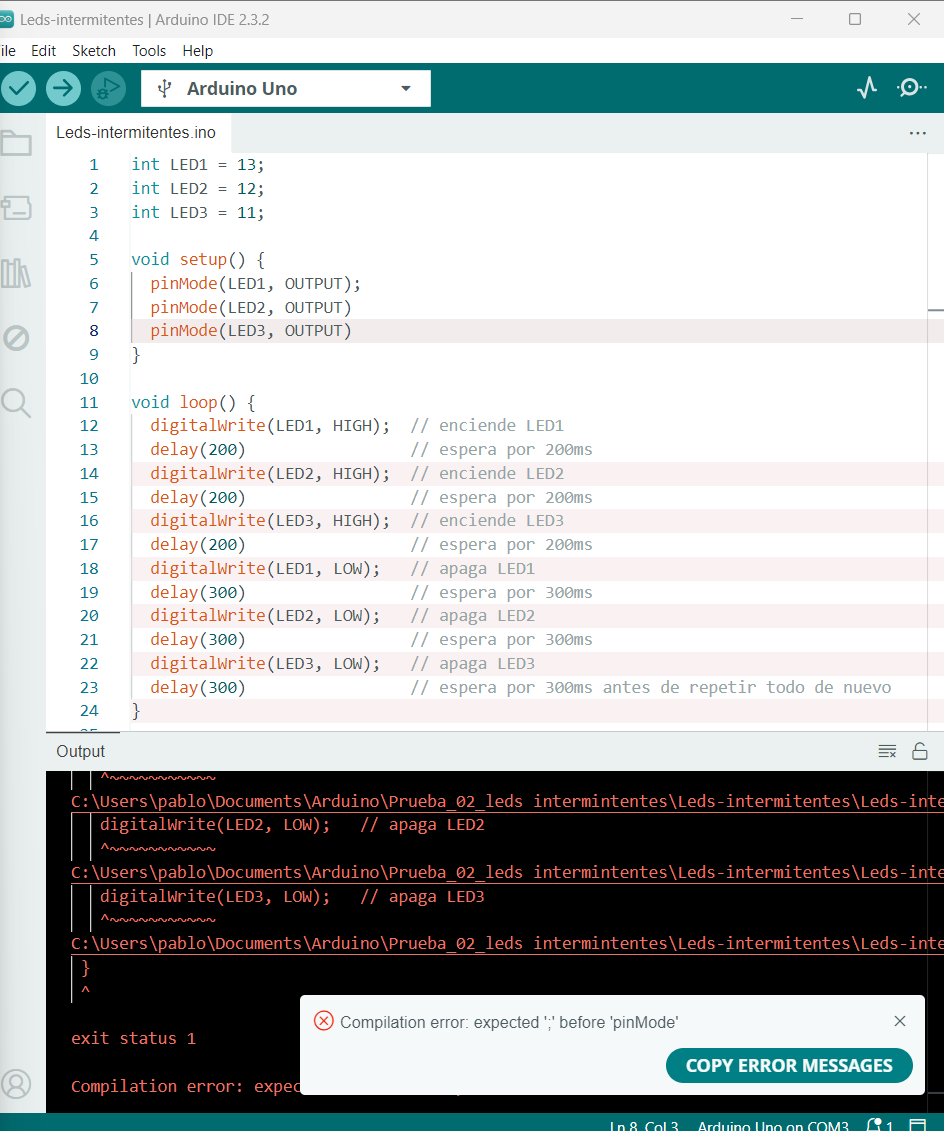Open the Sketch menu

pyautogui.click(x=94, y=50)
